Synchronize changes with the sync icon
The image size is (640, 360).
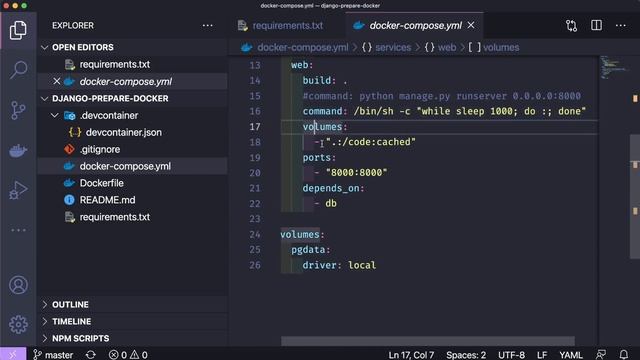pyautogui.click(x=91, y=355)
